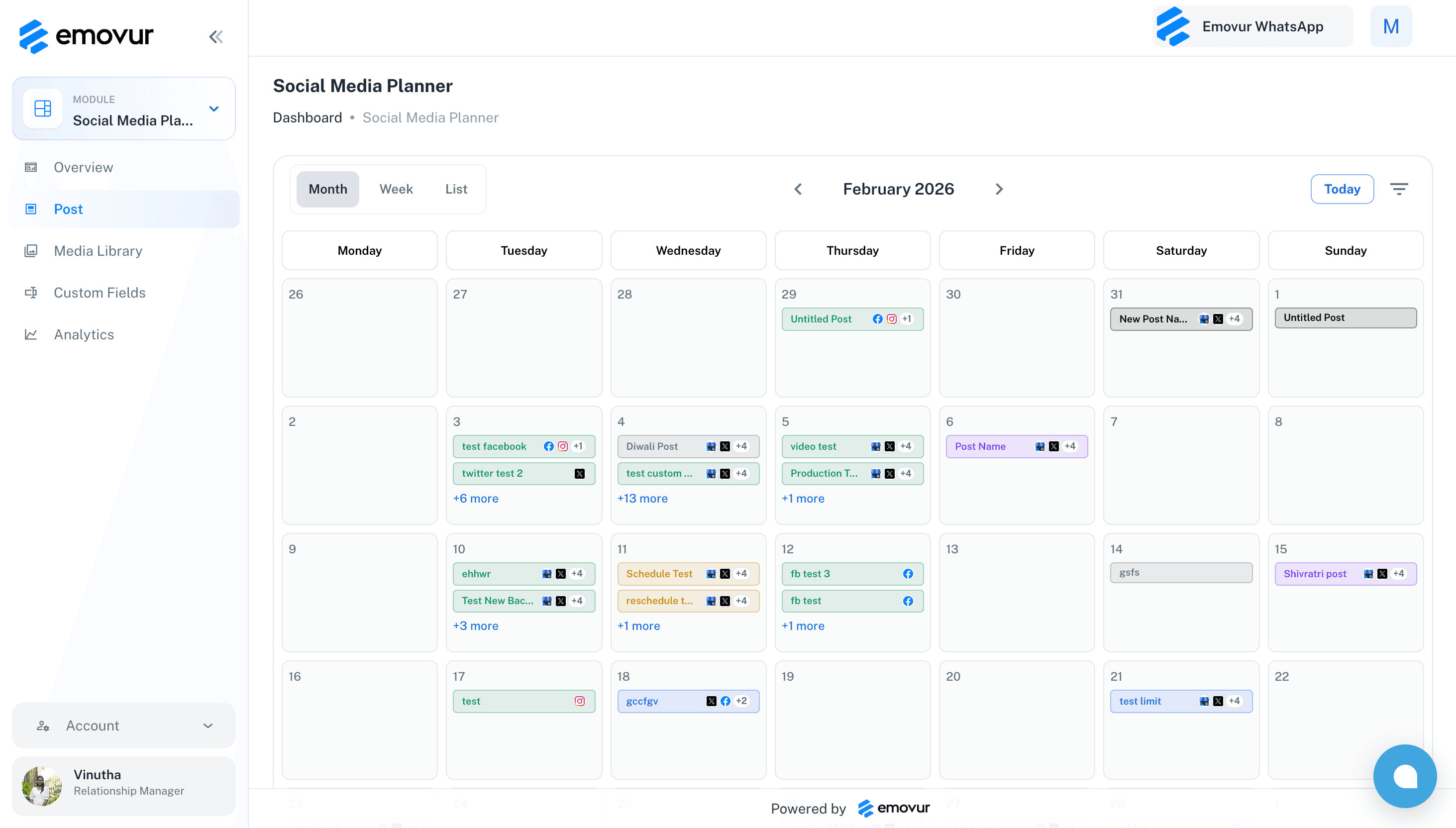
Task: Open the green video test post
Action: 852,446
